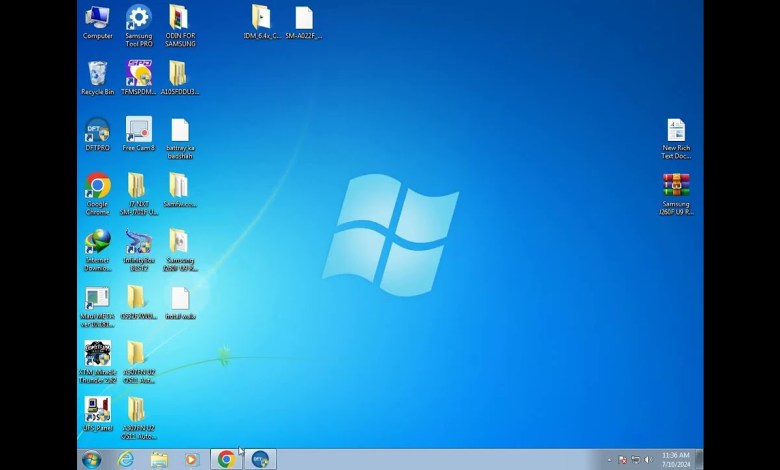
Task: Select the DFTPRO desktop shortcut
Action: coord(98,134)
